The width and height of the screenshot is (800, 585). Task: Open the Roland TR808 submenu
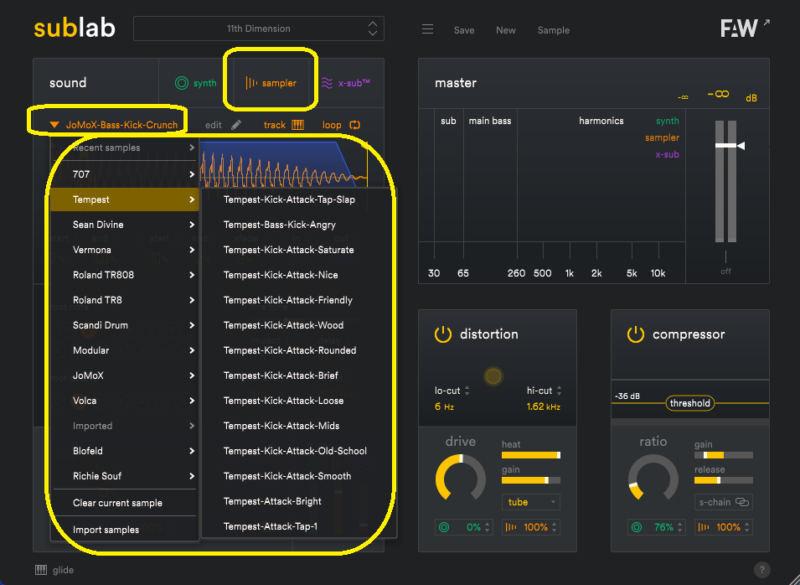coord(124,275)
